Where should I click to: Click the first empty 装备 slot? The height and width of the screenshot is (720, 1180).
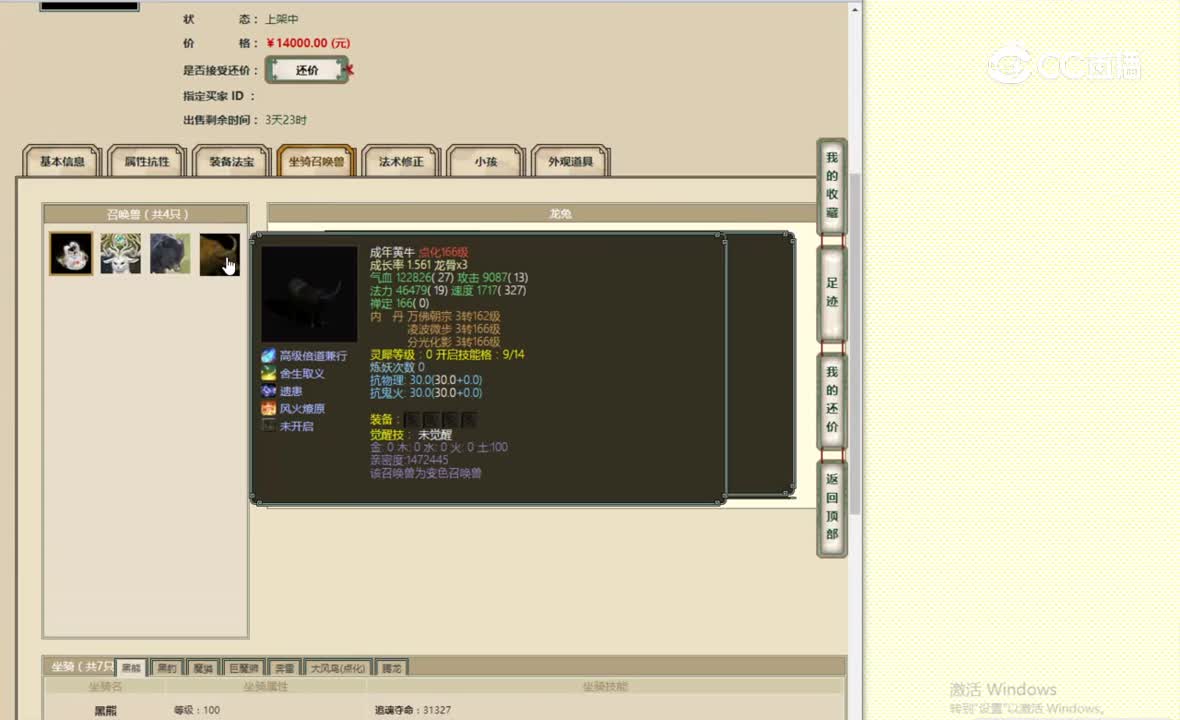(412, 420)
